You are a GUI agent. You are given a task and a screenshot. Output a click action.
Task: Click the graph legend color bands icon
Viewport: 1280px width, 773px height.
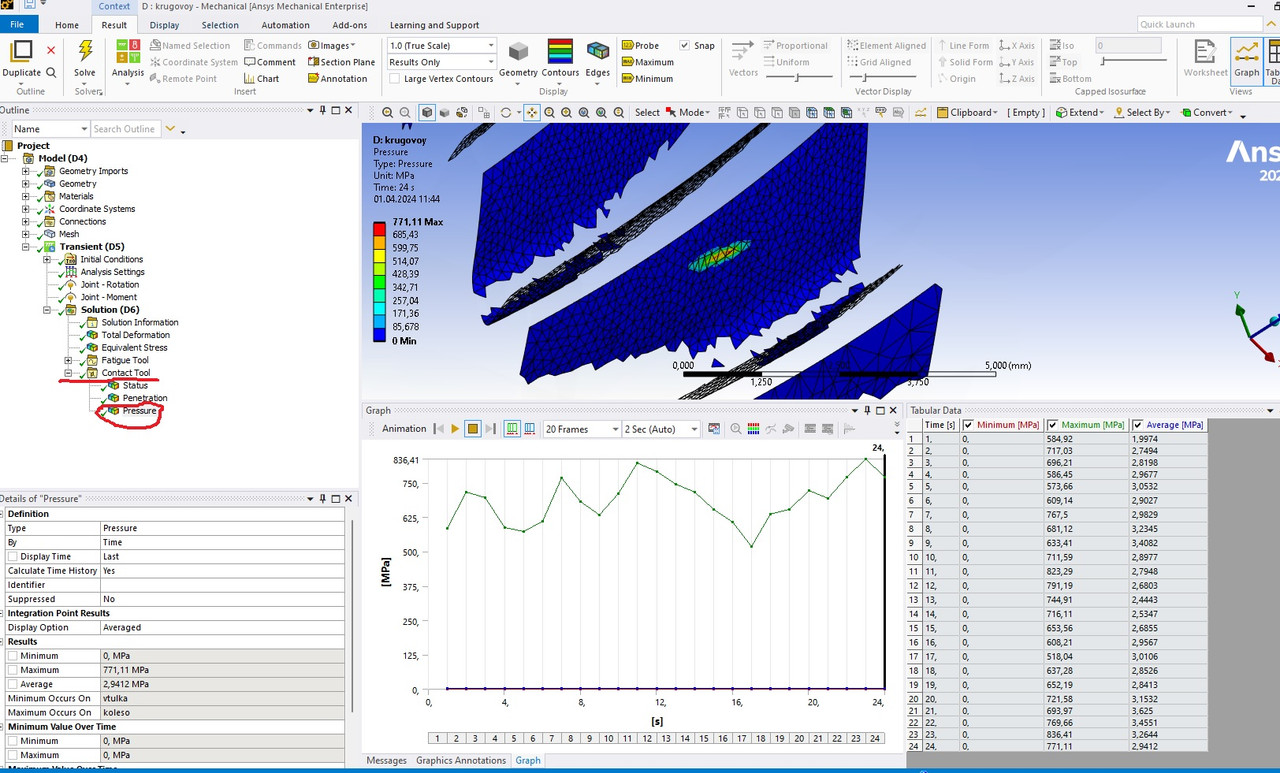pyautogui.click(x=754, y=429)
